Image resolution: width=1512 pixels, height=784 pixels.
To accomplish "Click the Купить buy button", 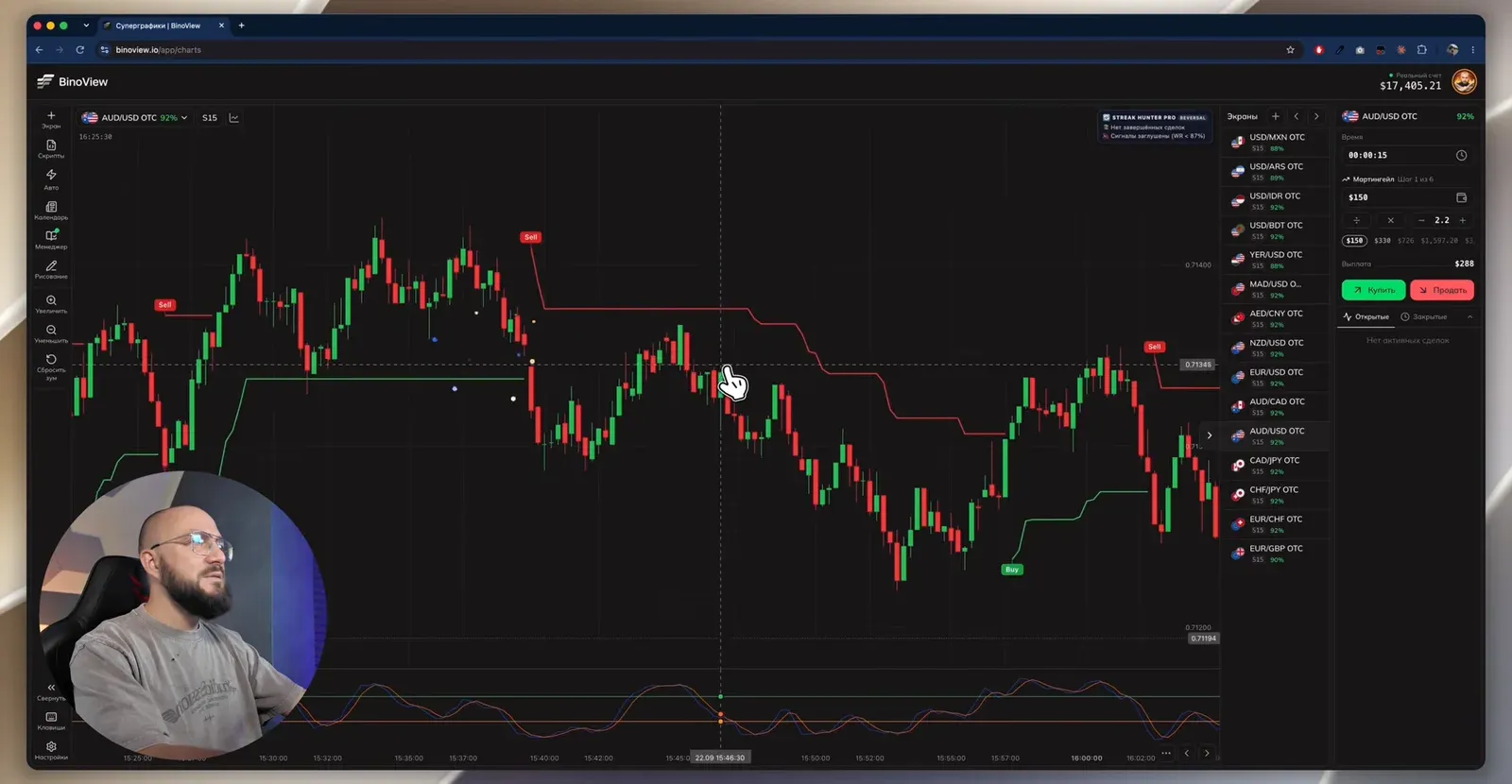I will 1373,290.
